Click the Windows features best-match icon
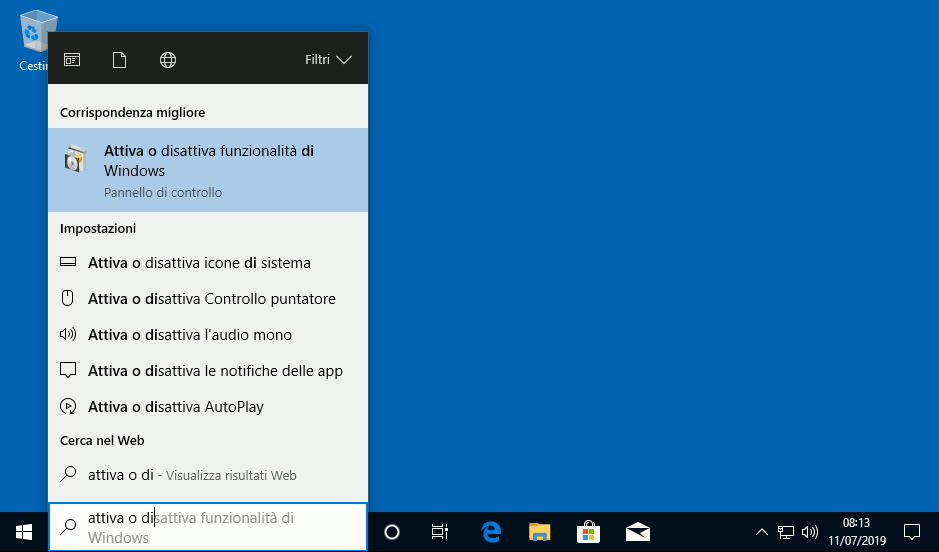The height and width of the screenshot is (552, 939). click(75, 159)
